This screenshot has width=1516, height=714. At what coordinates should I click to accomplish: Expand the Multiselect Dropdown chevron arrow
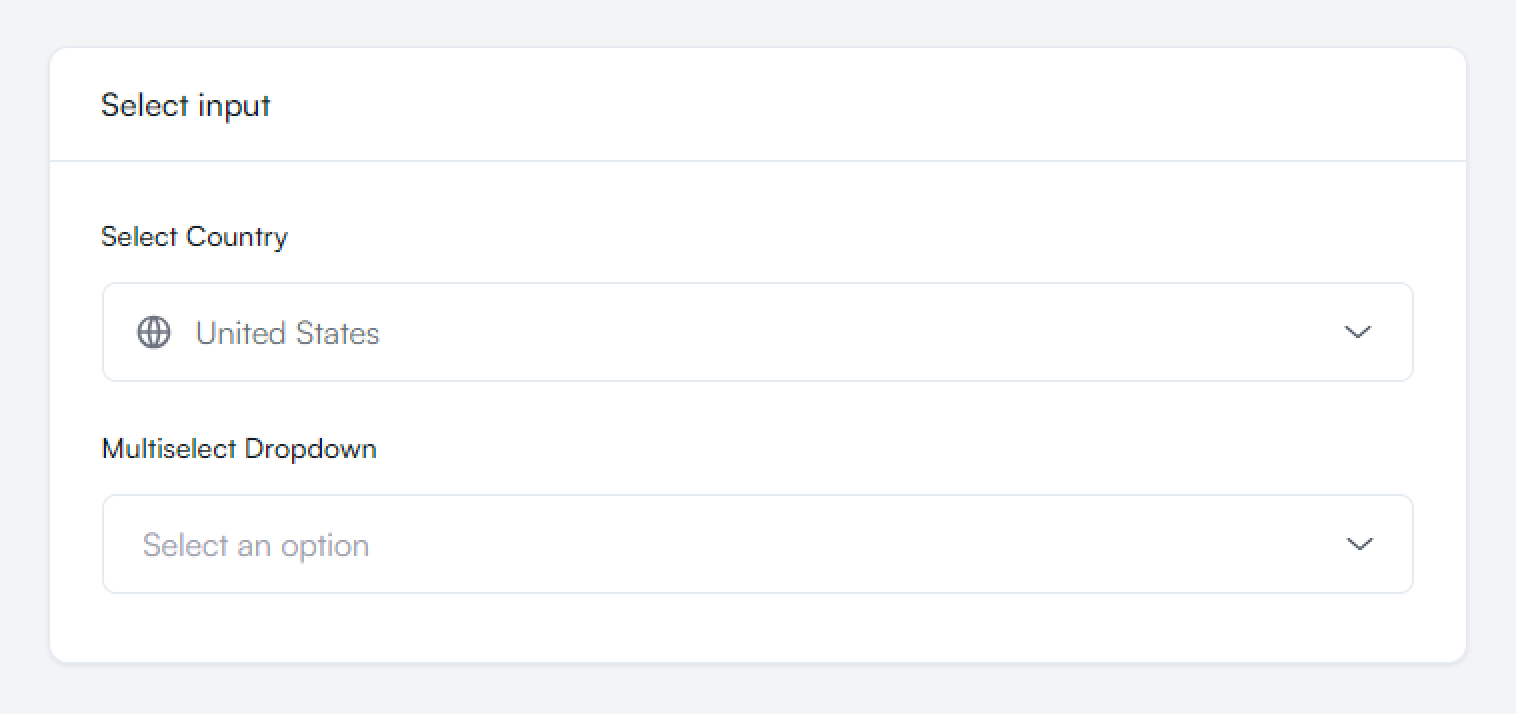1358,544
